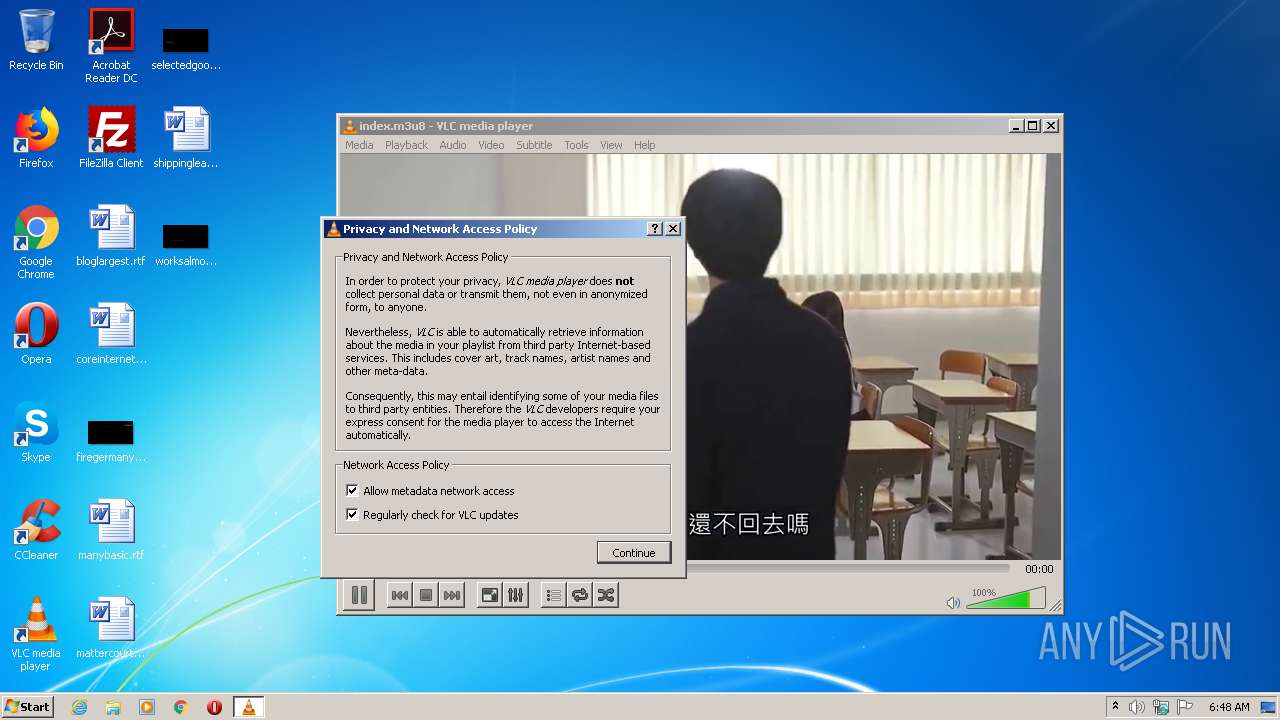Viewport: 1280px width, 720px height.
Task: Click the dialog help question-mark button
Action: [655, 229]
